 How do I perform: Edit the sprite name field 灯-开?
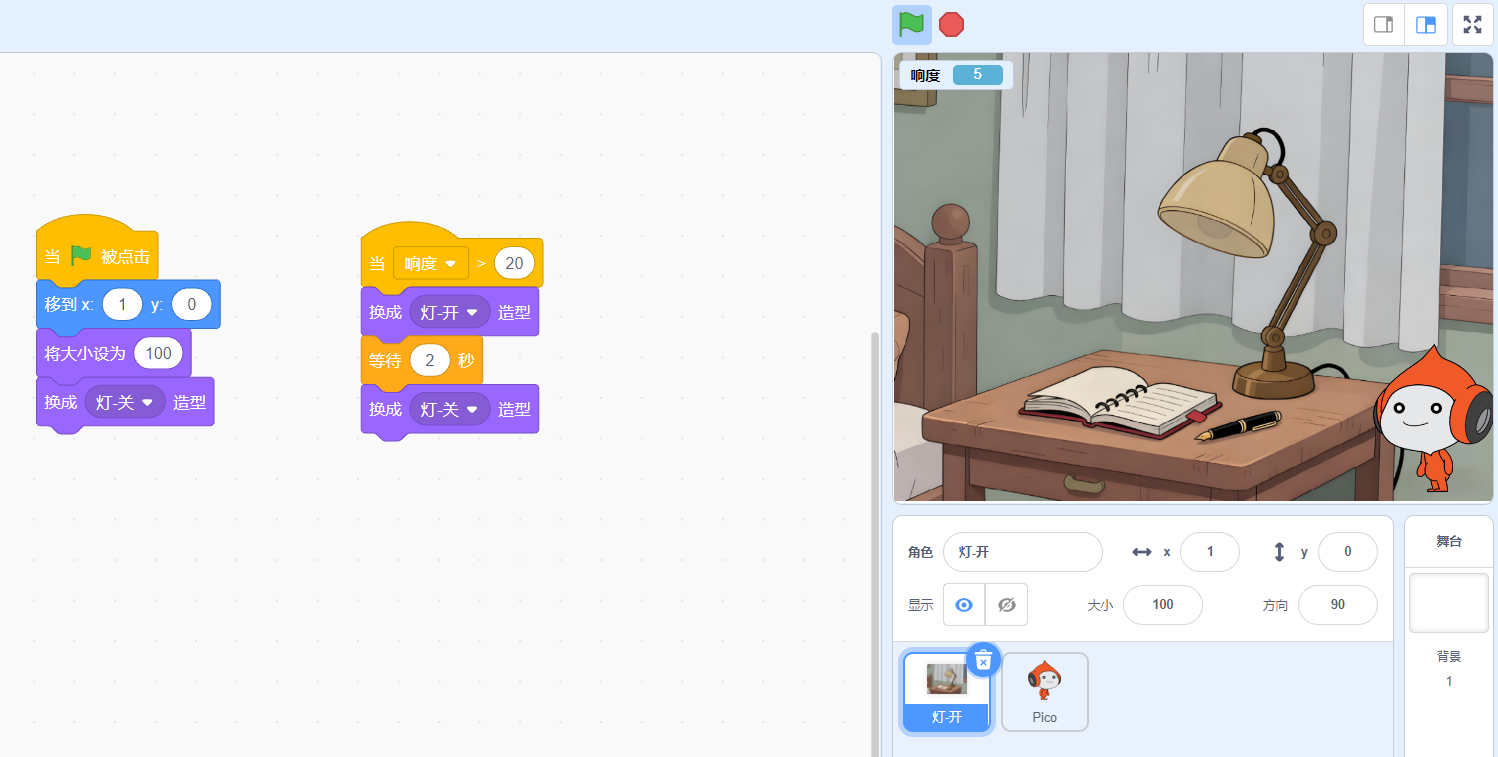(x=1023, y=552)
